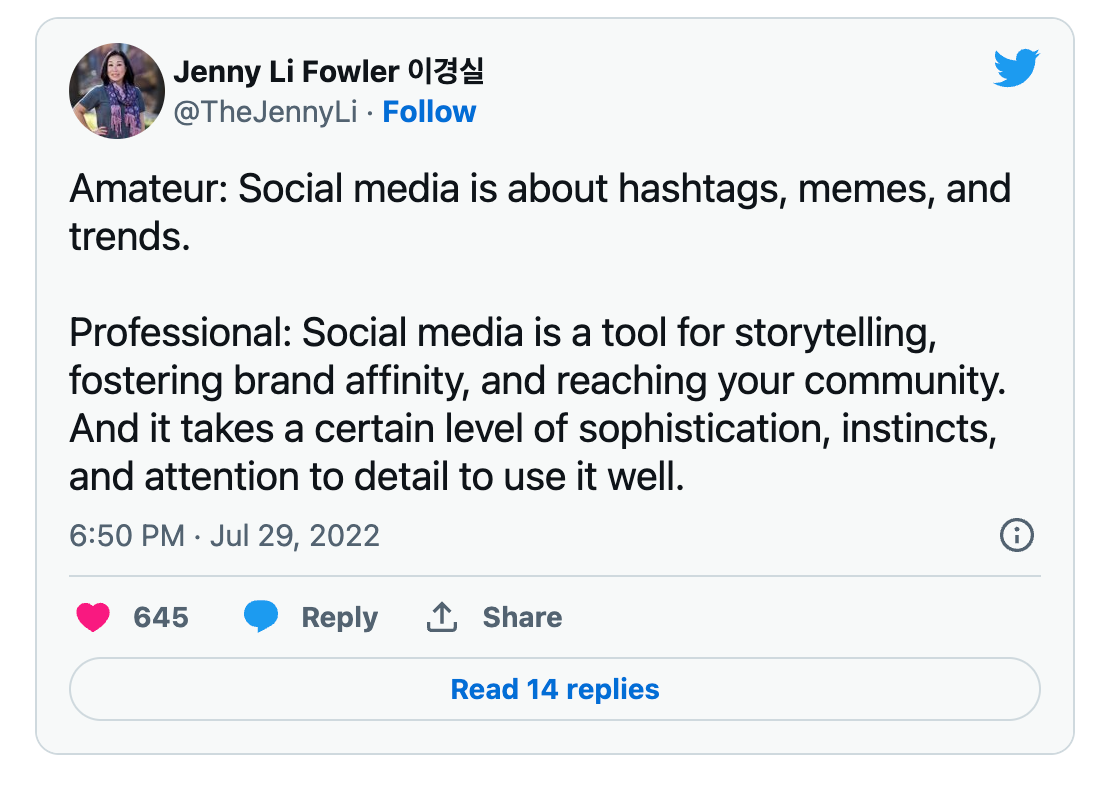Image resolution: width=1110 pixels, height=790 pixels.
Task: Open the @TheJennyLi handle link
Action: point(265,112)
